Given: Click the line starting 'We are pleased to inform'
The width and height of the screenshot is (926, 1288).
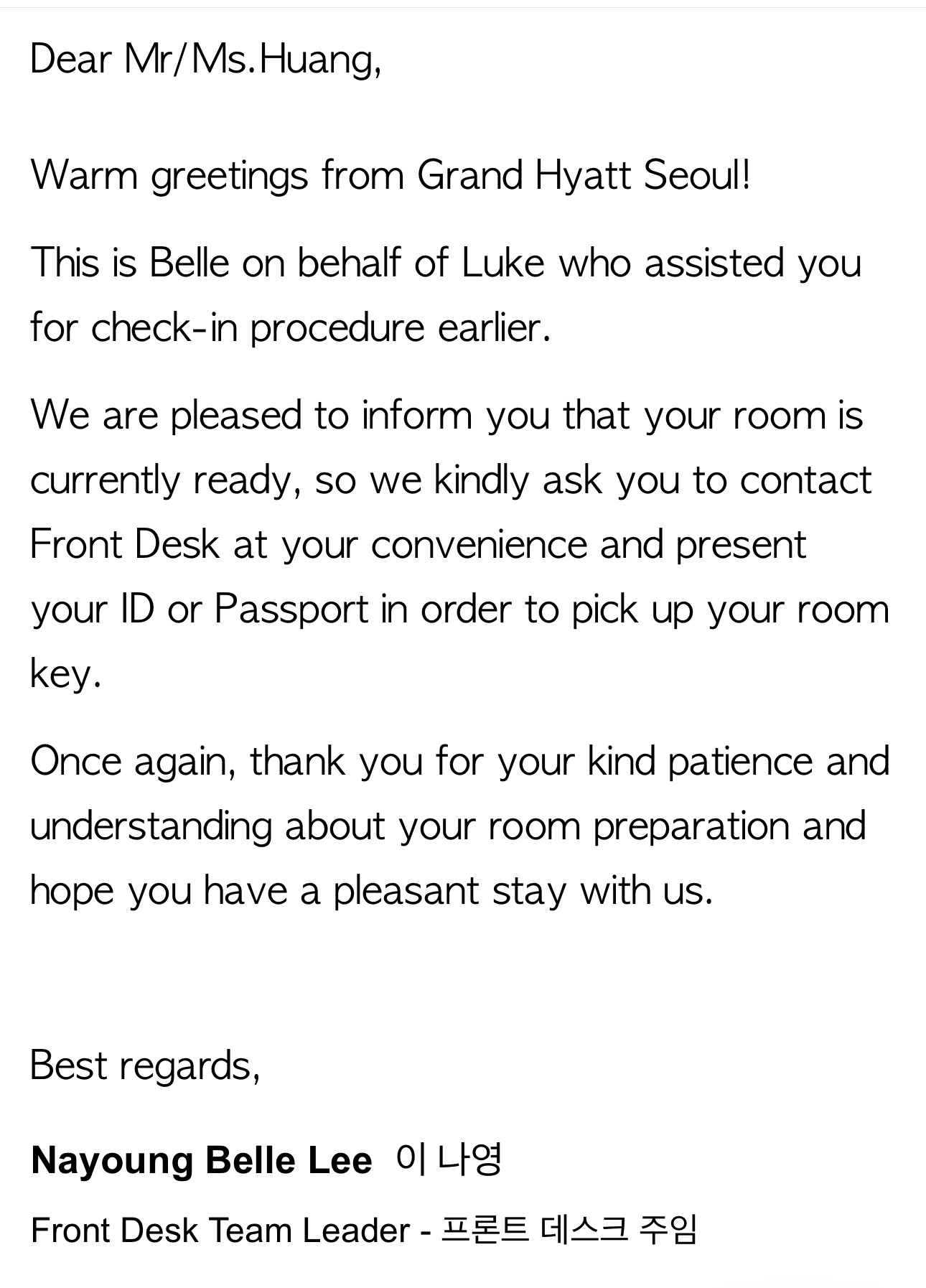Looking at the screenshot, I should point(446,416).
